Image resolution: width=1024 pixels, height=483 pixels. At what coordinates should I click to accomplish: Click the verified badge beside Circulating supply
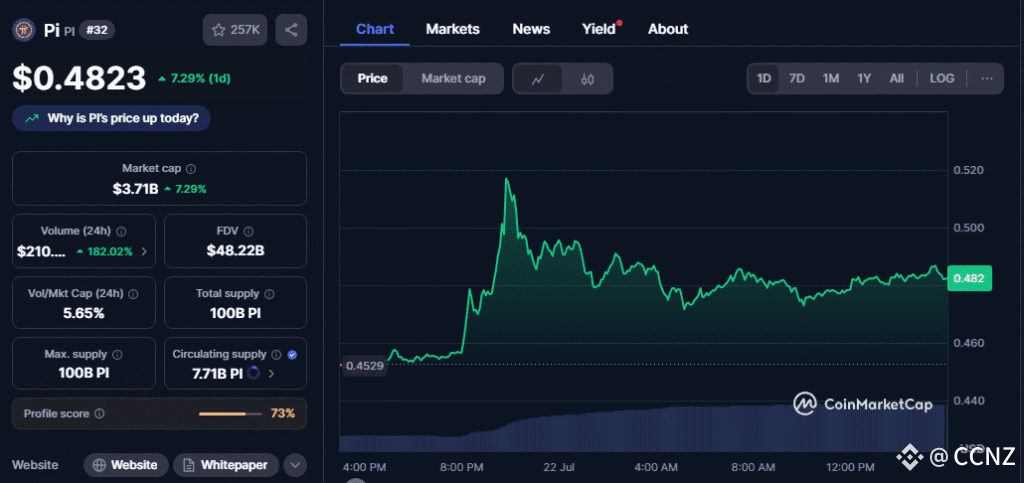click(292, 354)
